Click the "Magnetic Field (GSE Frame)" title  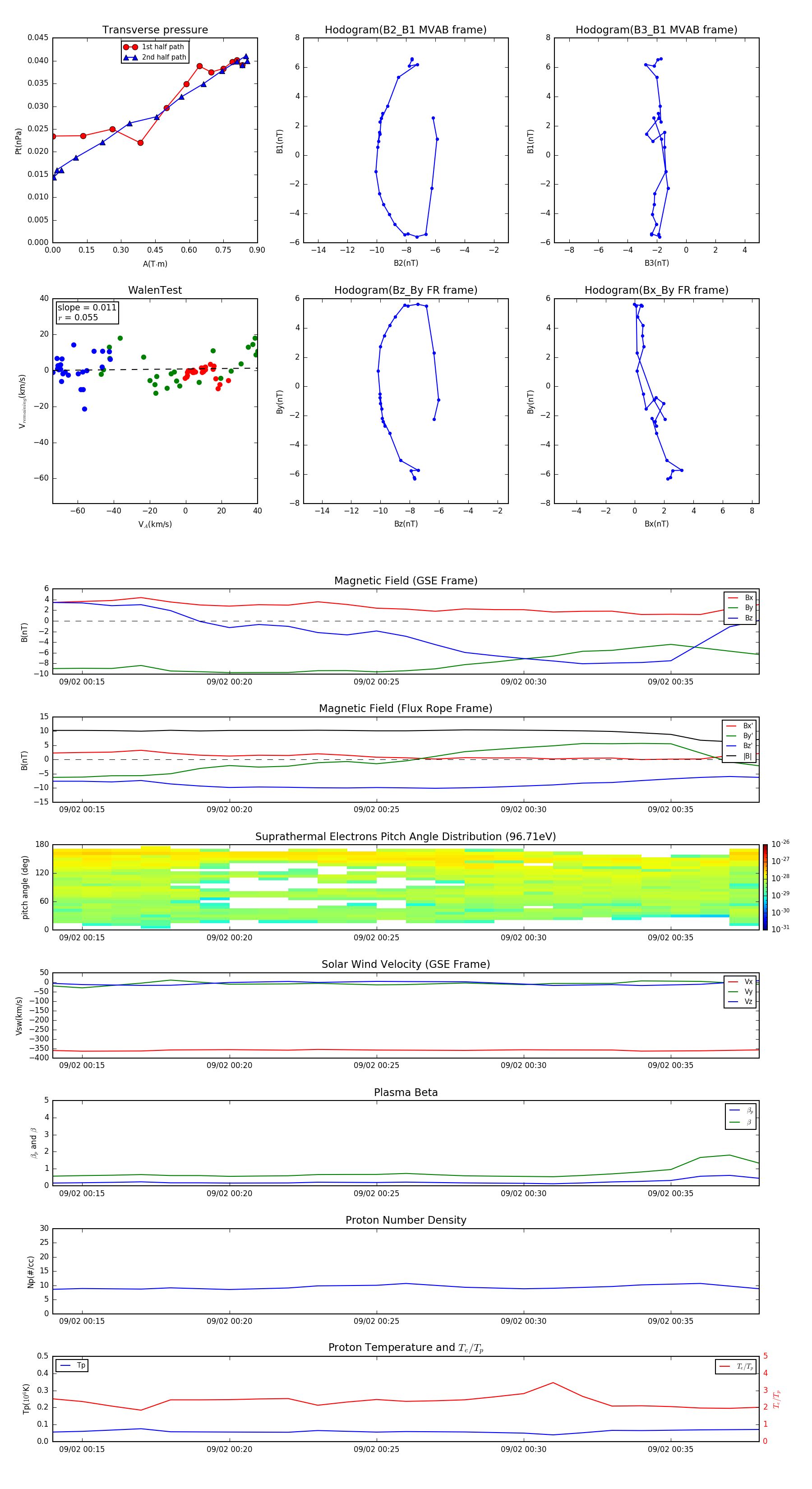(406, 581)
